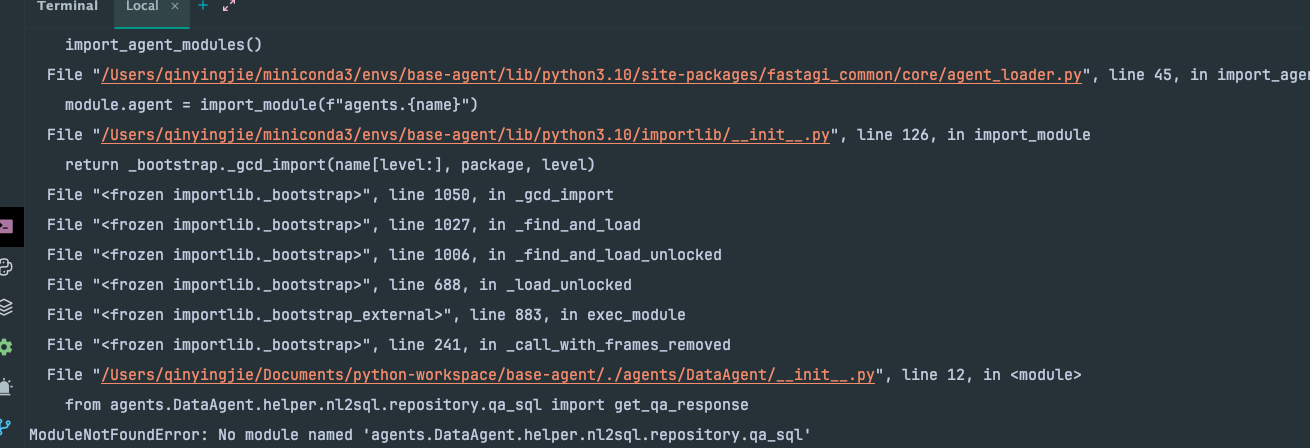Open the Python Console sidebar icon
The height and width of the screenshot is (448, 1310).
(6, 267)
